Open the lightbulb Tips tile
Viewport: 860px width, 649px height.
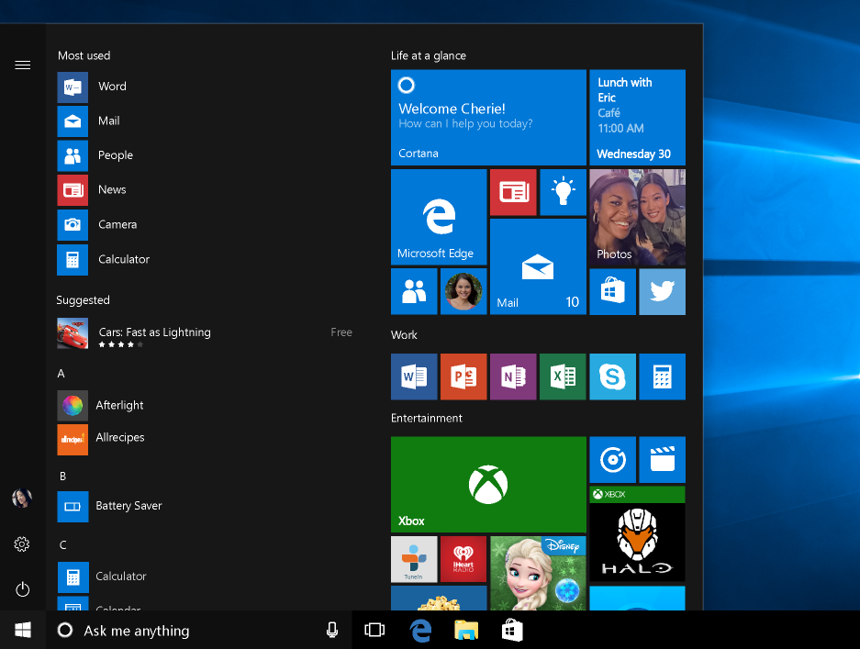(x=563, y=192)
